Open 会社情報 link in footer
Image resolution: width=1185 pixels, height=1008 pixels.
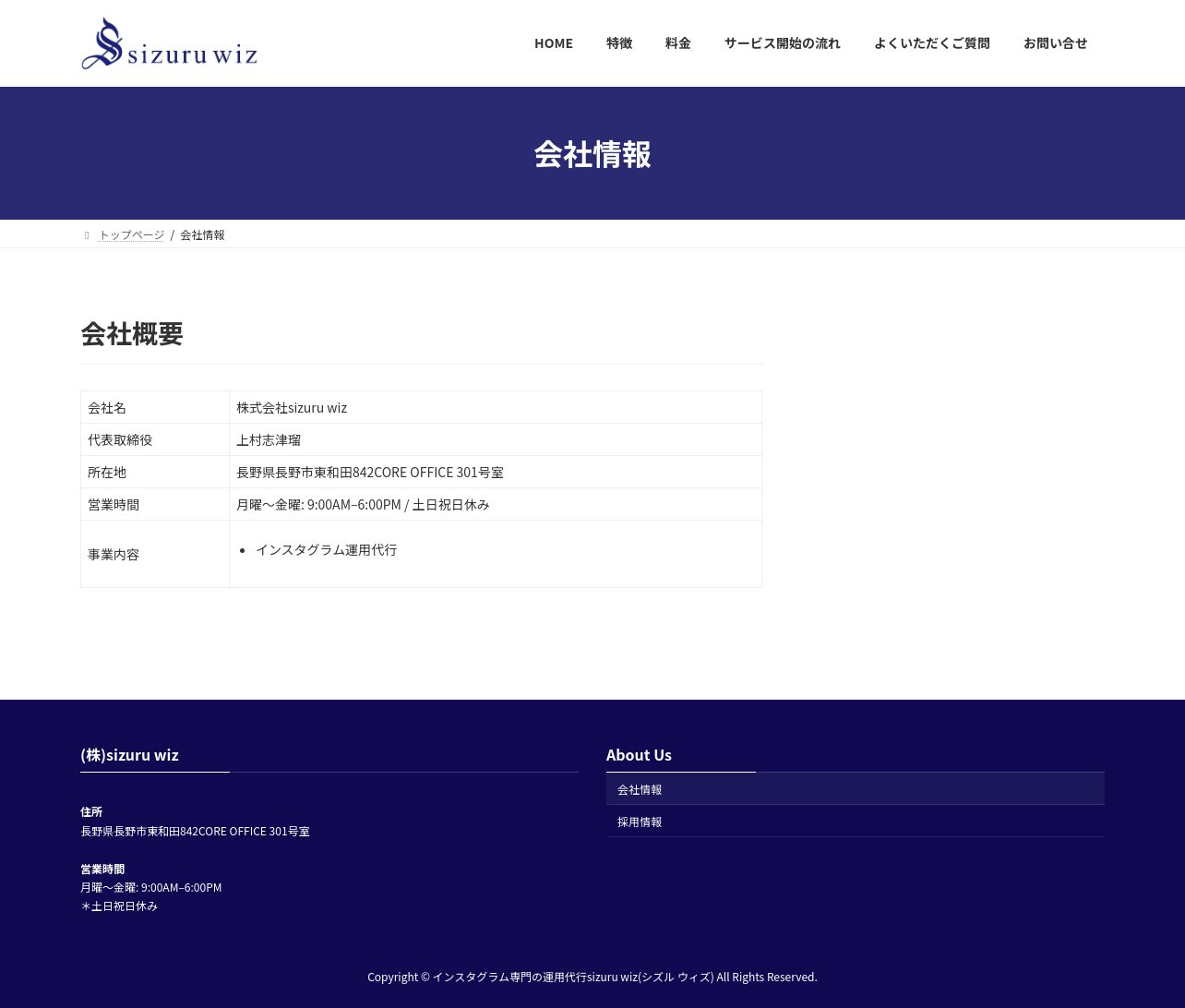(x=856, y=789)
